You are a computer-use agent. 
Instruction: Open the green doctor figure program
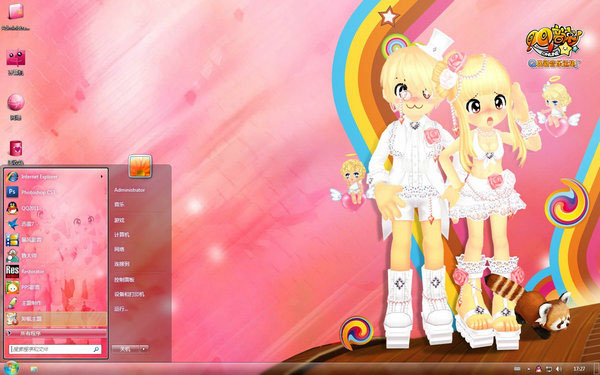[55, 256]
